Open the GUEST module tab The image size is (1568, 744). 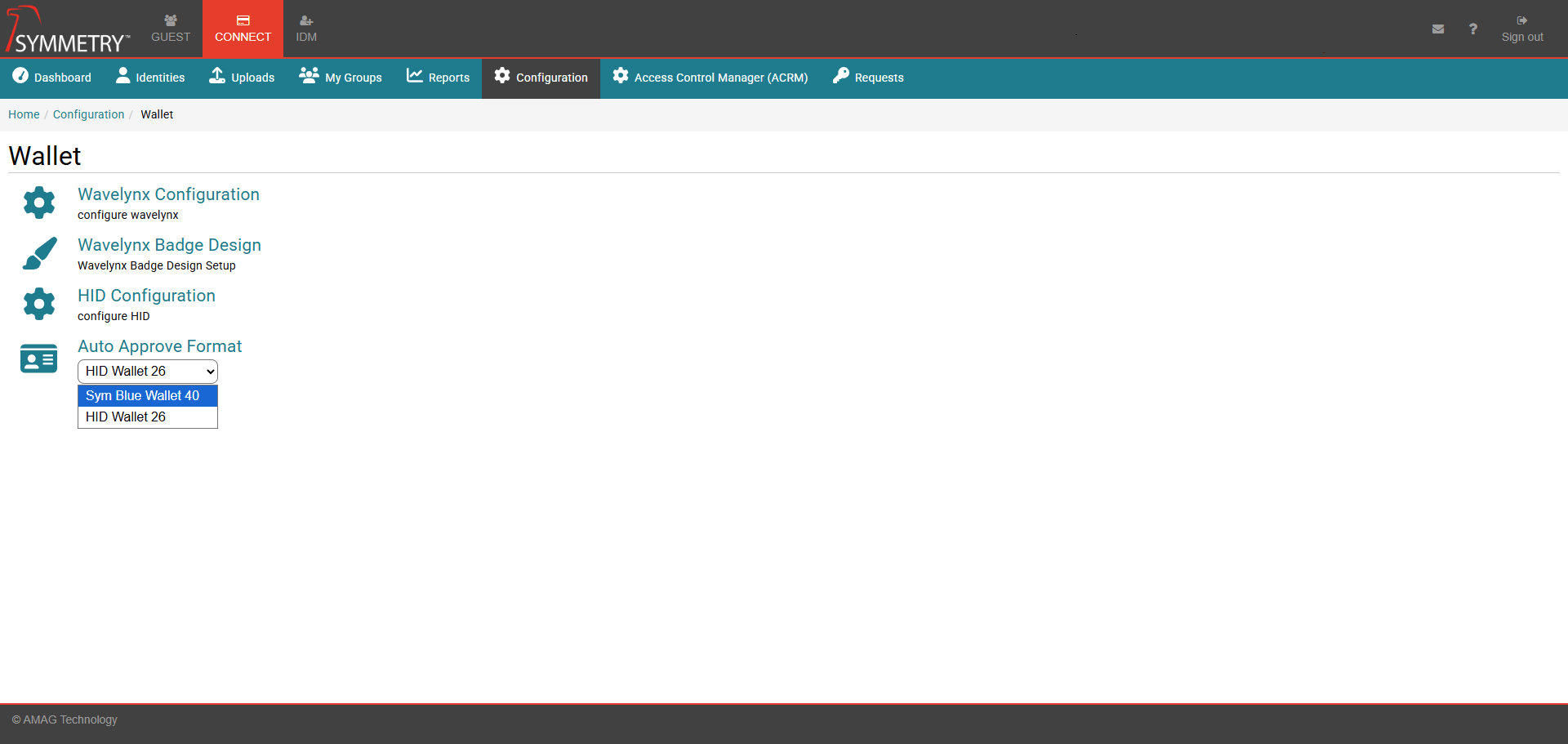pyautogui.click(x=171, y=29)
